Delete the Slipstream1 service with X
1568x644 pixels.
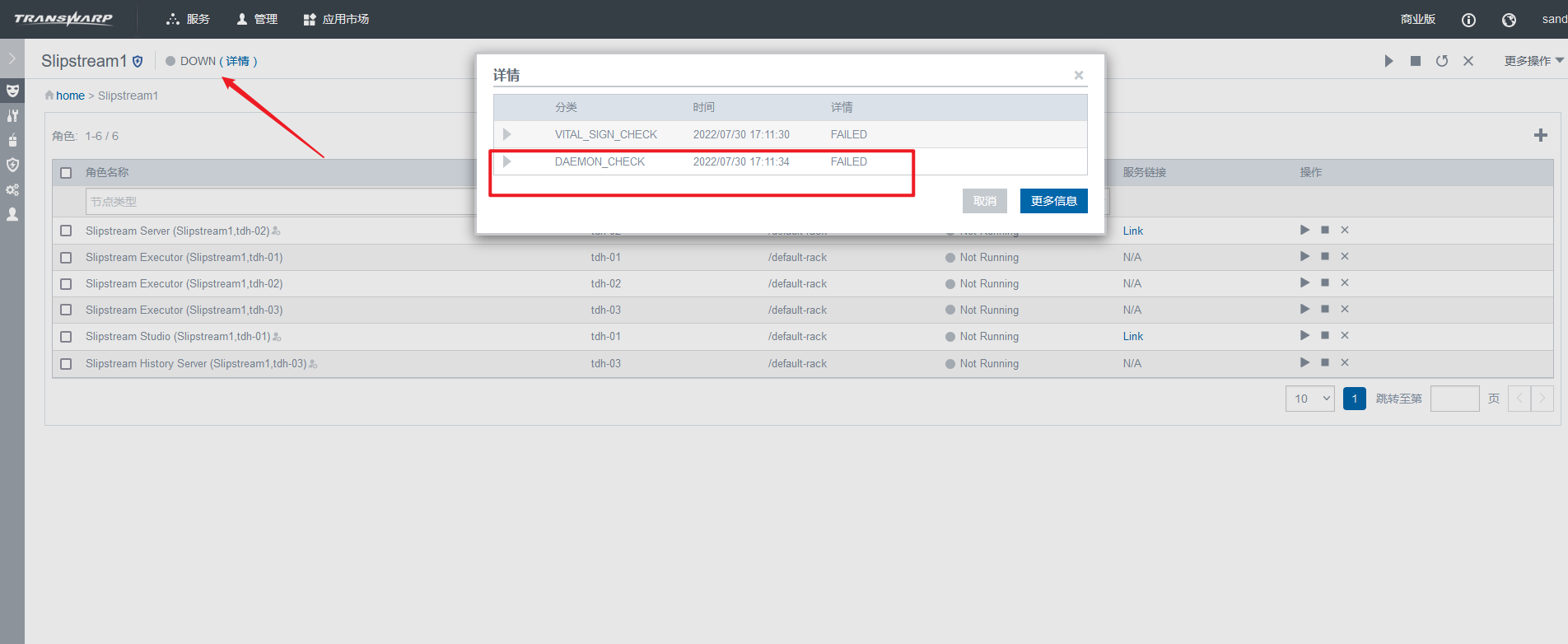pos(1468,61)
